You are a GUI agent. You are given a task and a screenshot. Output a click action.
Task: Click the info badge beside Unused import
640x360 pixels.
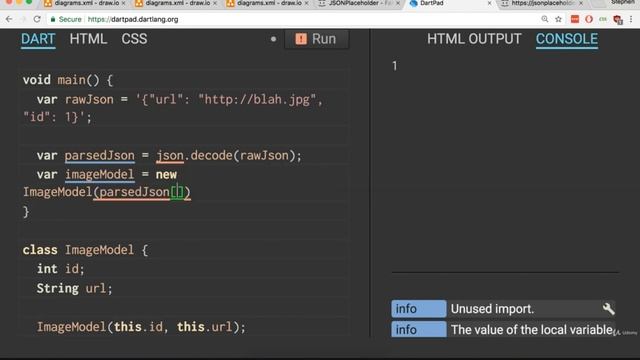tap(419, 309)
